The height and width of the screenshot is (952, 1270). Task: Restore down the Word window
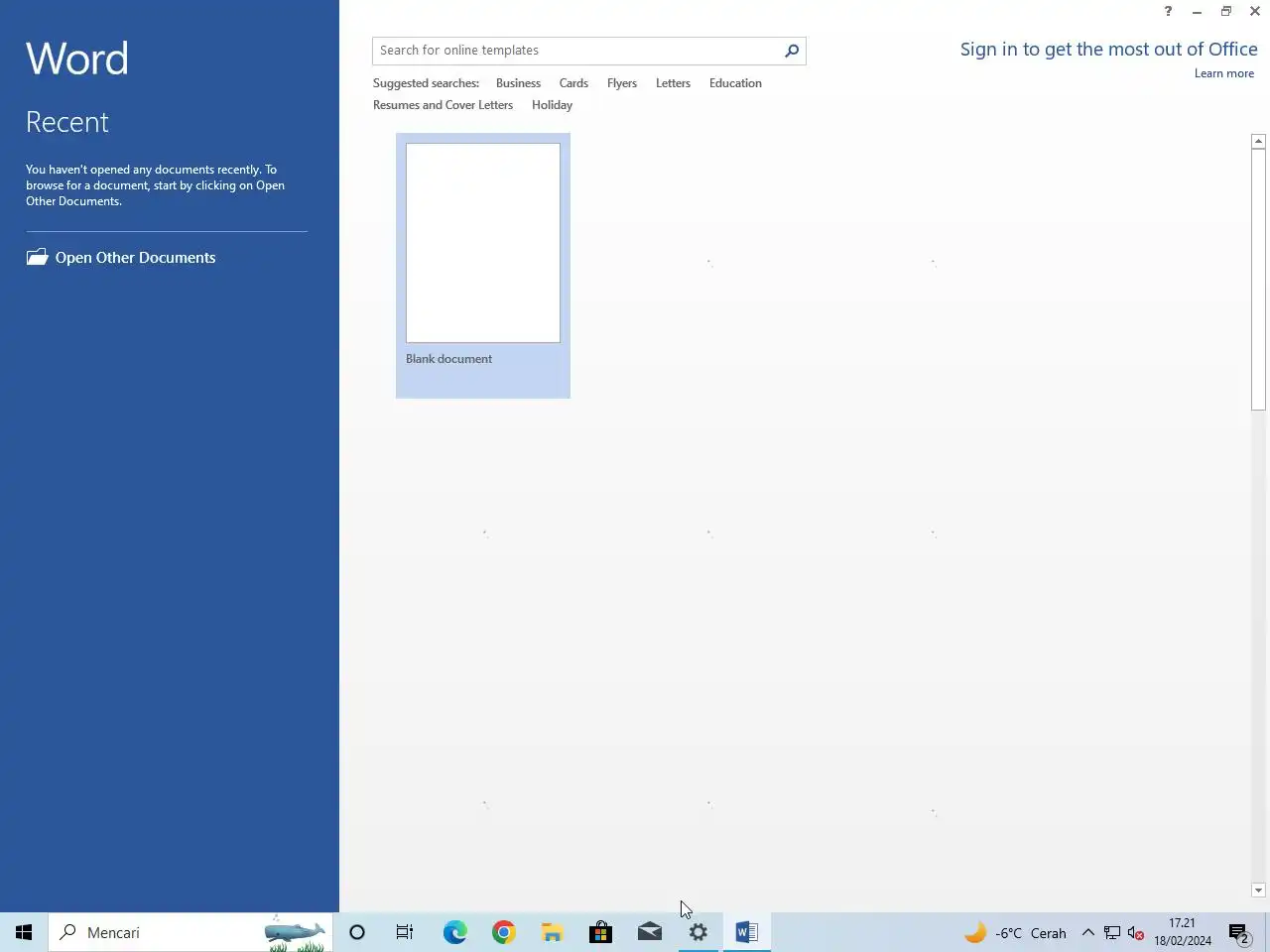click(1226, 12)
